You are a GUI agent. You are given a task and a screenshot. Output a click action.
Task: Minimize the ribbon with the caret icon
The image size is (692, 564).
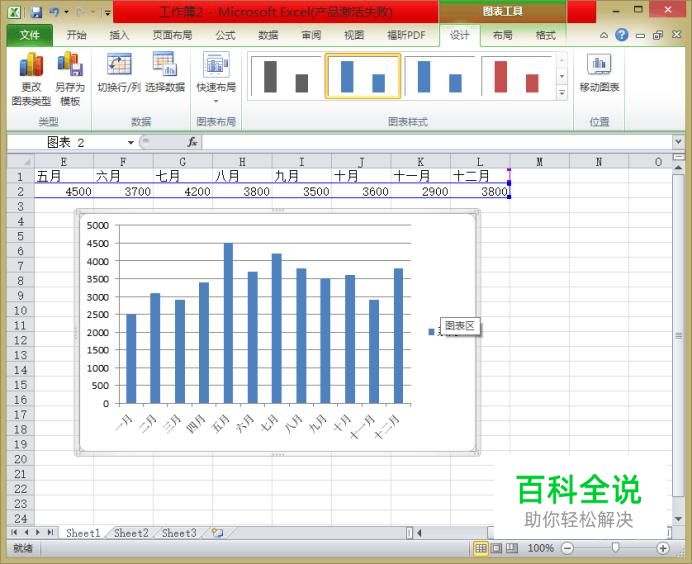(604, 35)
